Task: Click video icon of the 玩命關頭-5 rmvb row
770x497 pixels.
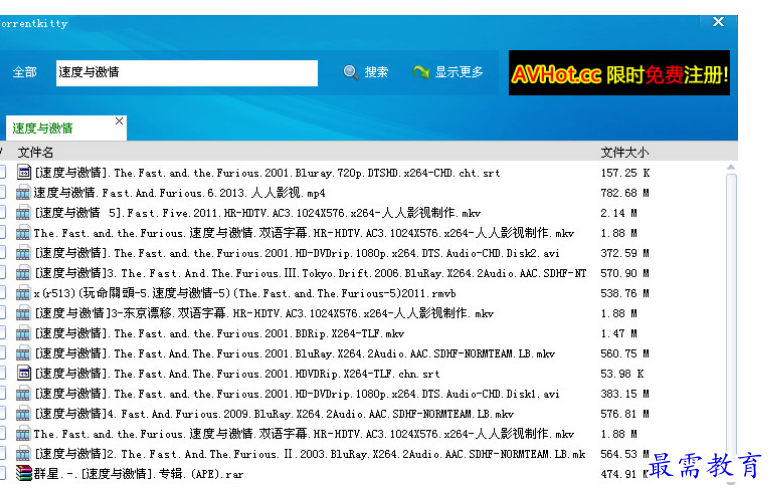Action: pyautogui.click(x=23, y=293)
